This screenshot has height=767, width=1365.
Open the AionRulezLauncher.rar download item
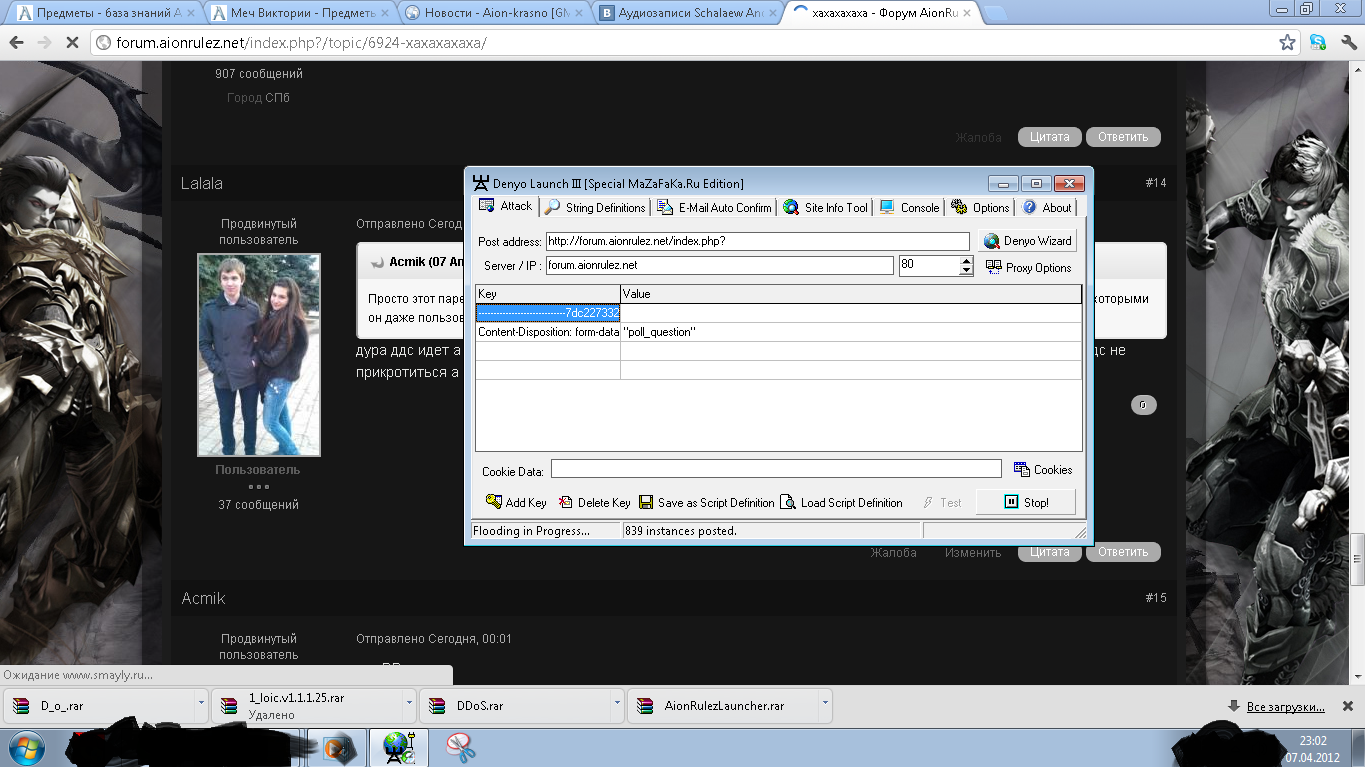pyautogui.click(x=723, y=706)
